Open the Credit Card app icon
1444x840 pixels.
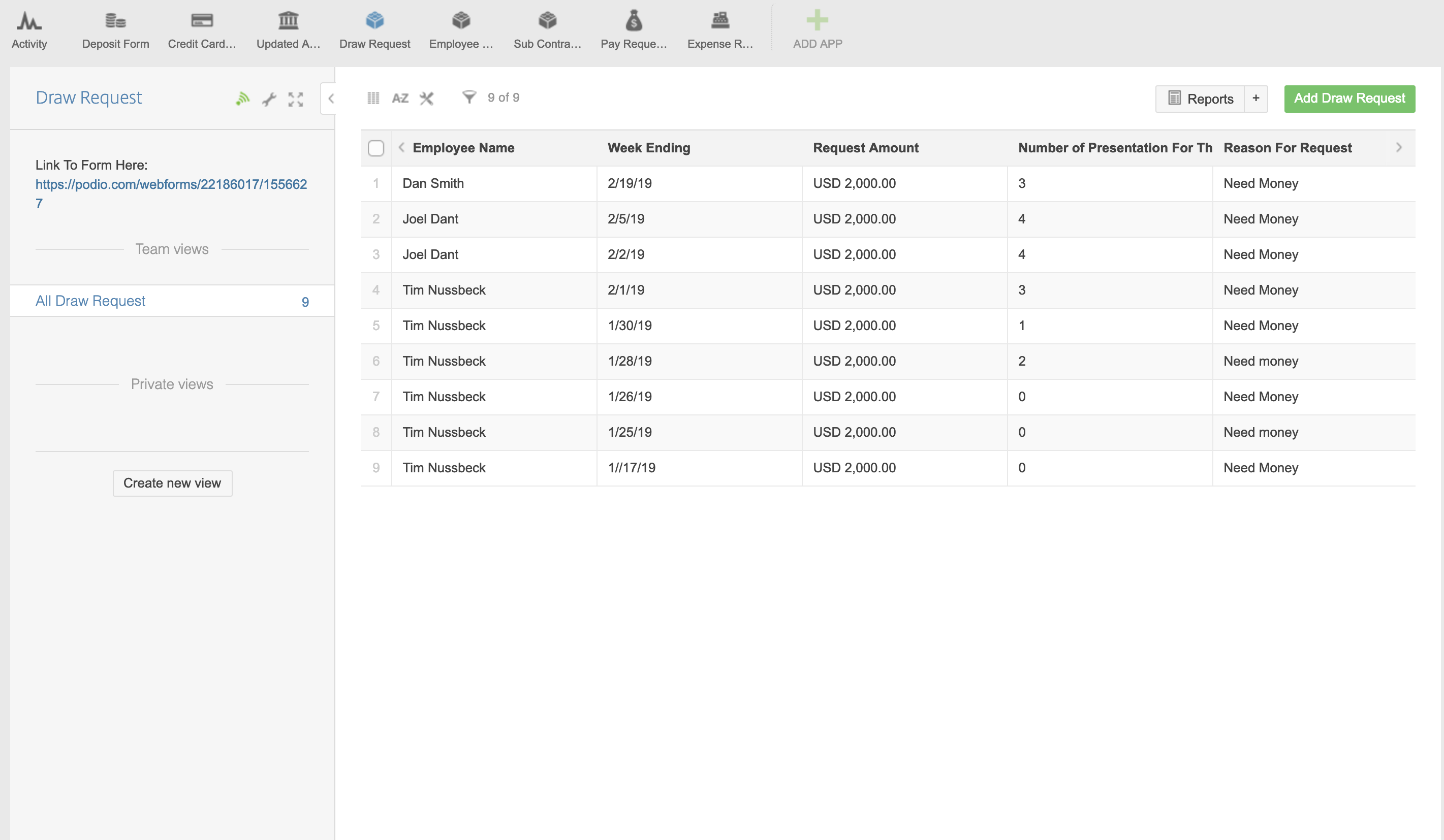[202, 22]
